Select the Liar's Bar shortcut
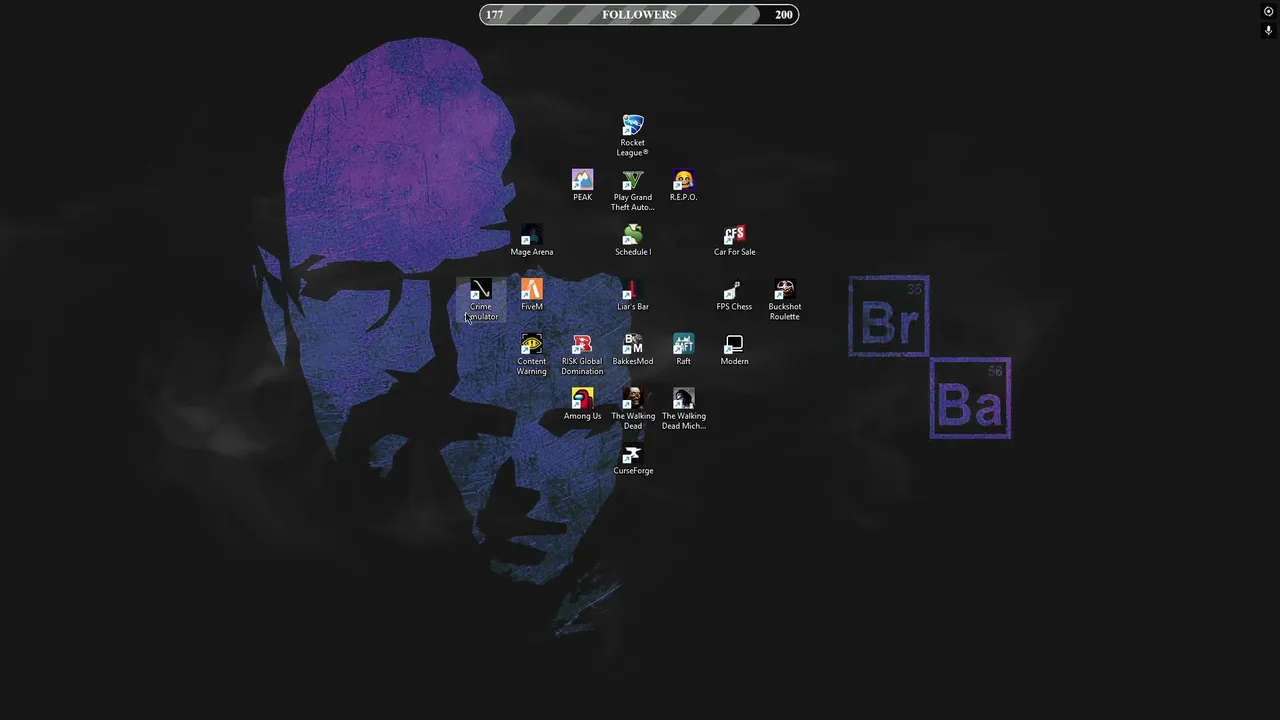1280x720 pixels. [632, 295]
